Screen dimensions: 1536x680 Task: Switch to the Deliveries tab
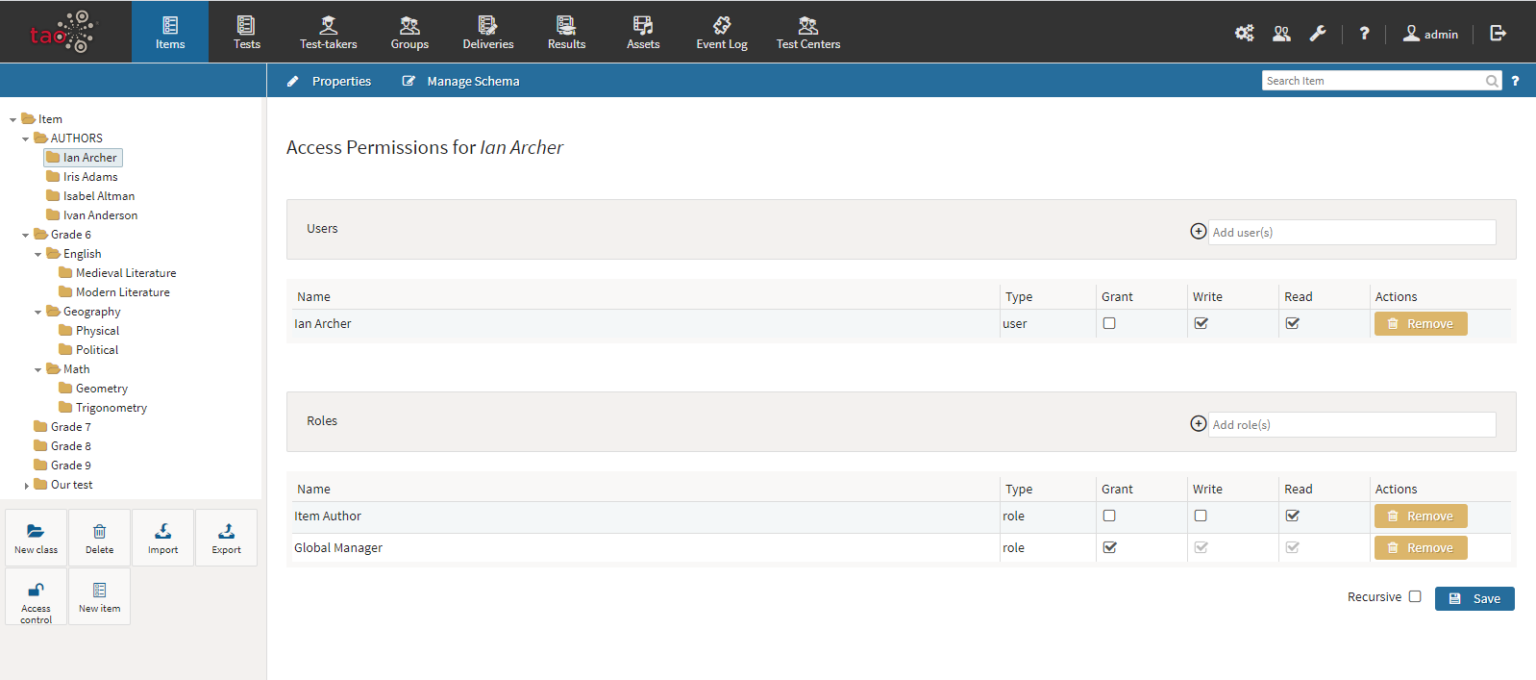488,32
